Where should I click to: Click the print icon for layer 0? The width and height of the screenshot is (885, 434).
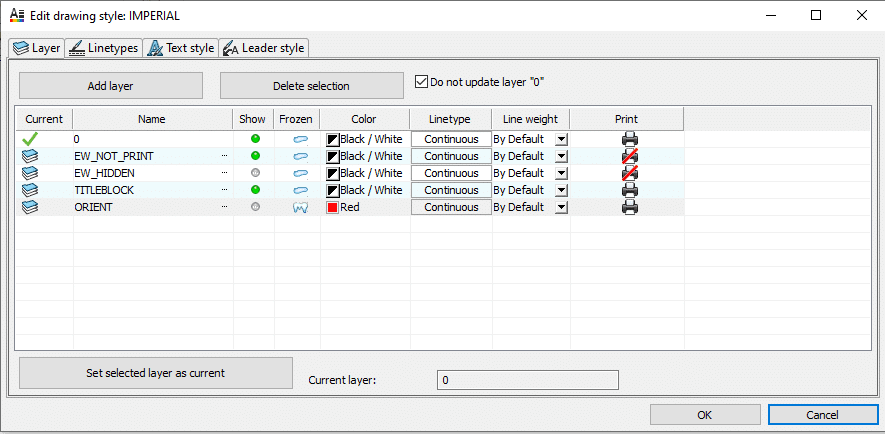[629, 139]
